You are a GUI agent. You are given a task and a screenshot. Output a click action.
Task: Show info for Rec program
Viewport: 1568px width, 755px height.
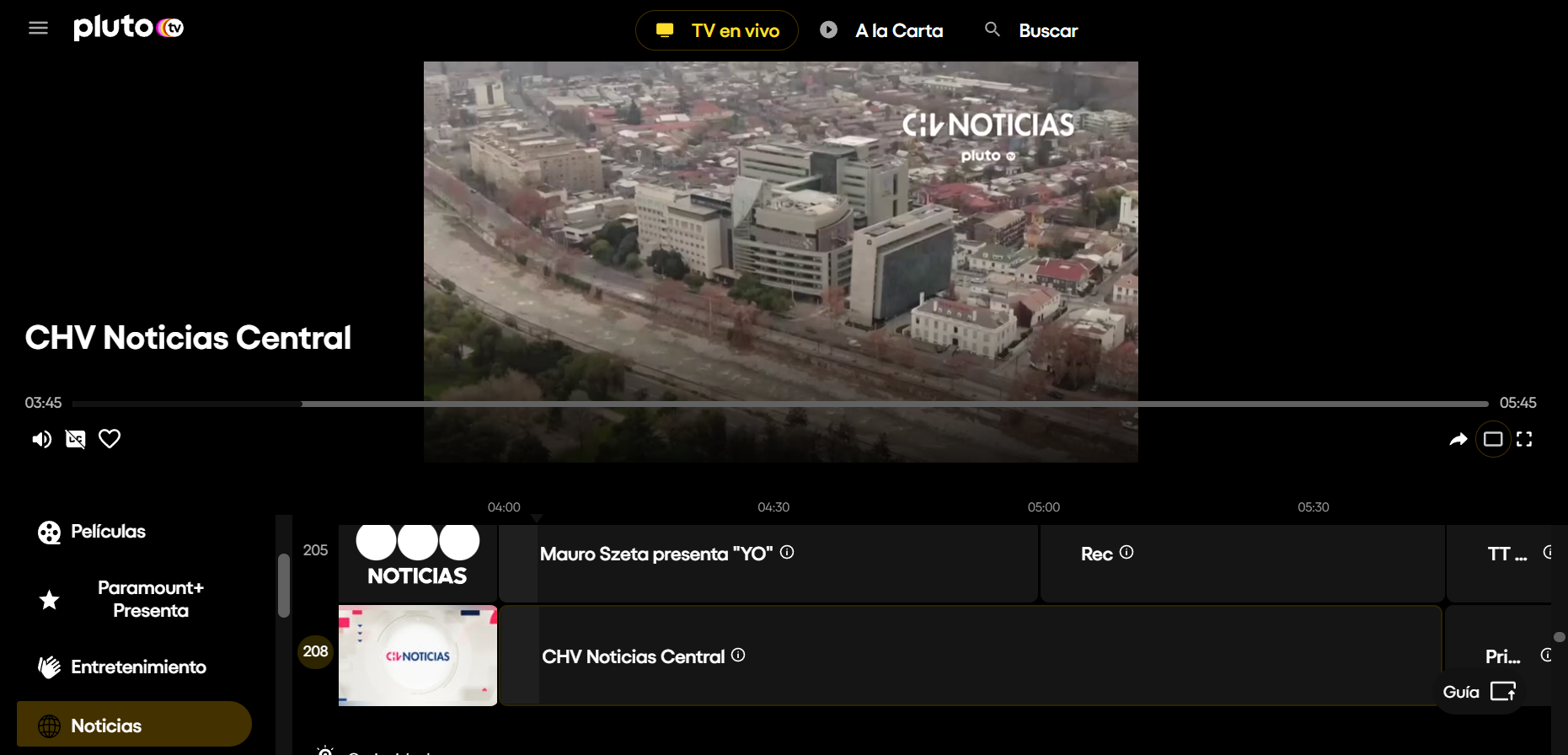(x=1126, y=553)
